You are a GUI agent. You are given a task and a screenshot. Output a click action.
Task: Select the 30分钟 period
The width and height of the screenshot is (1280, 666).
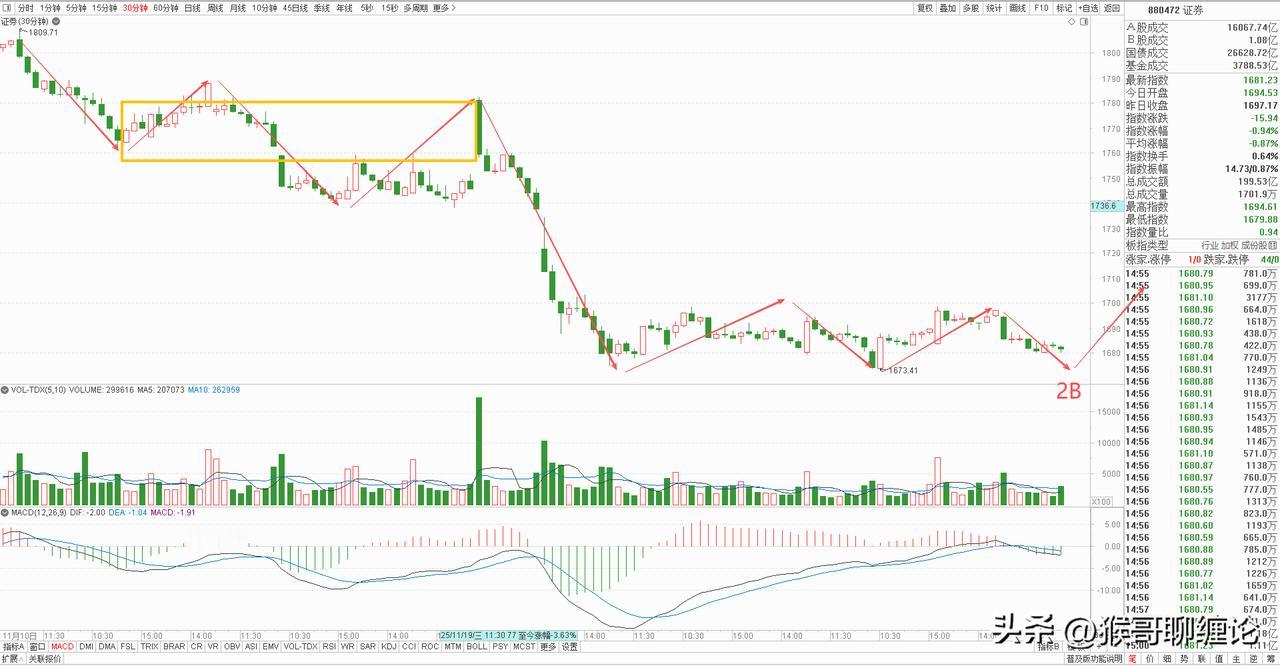click(135, 8)
